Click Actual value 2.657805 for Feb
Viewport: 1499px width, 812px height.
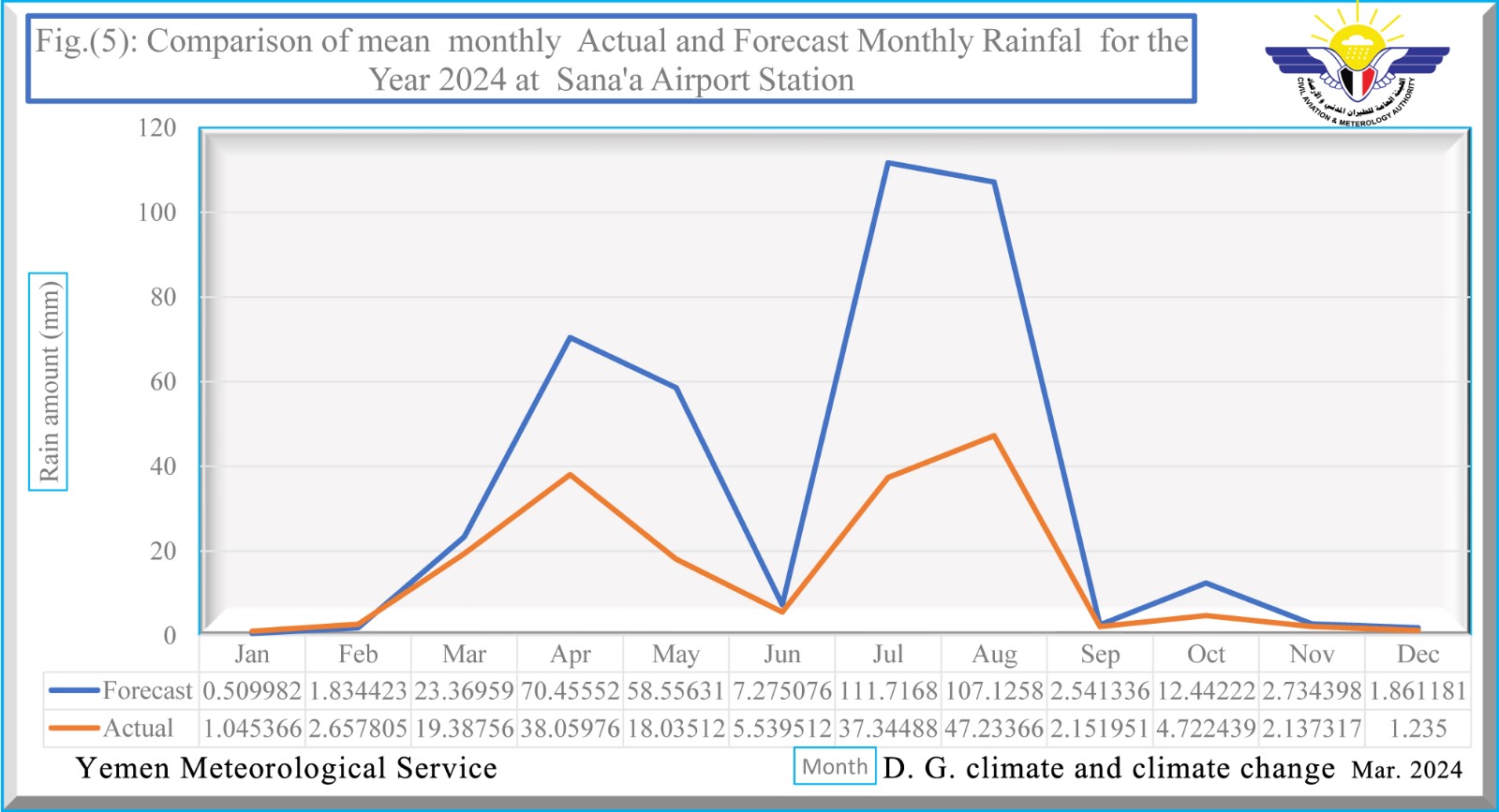[358, 729]
